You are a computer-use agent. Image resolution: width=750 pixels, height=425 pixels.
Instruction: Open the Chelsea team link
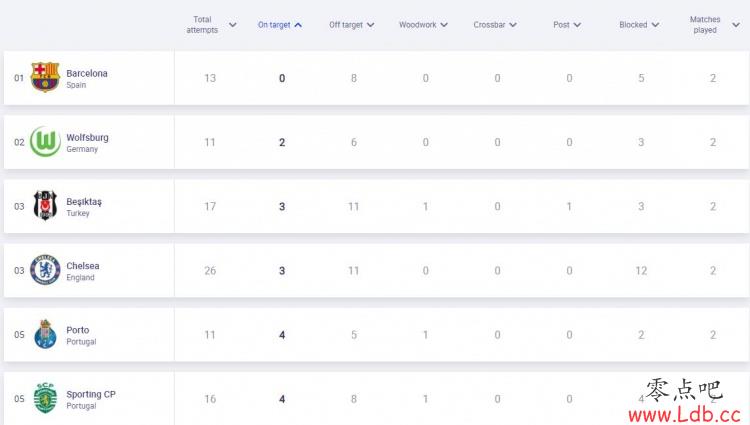tap(83, 266)
